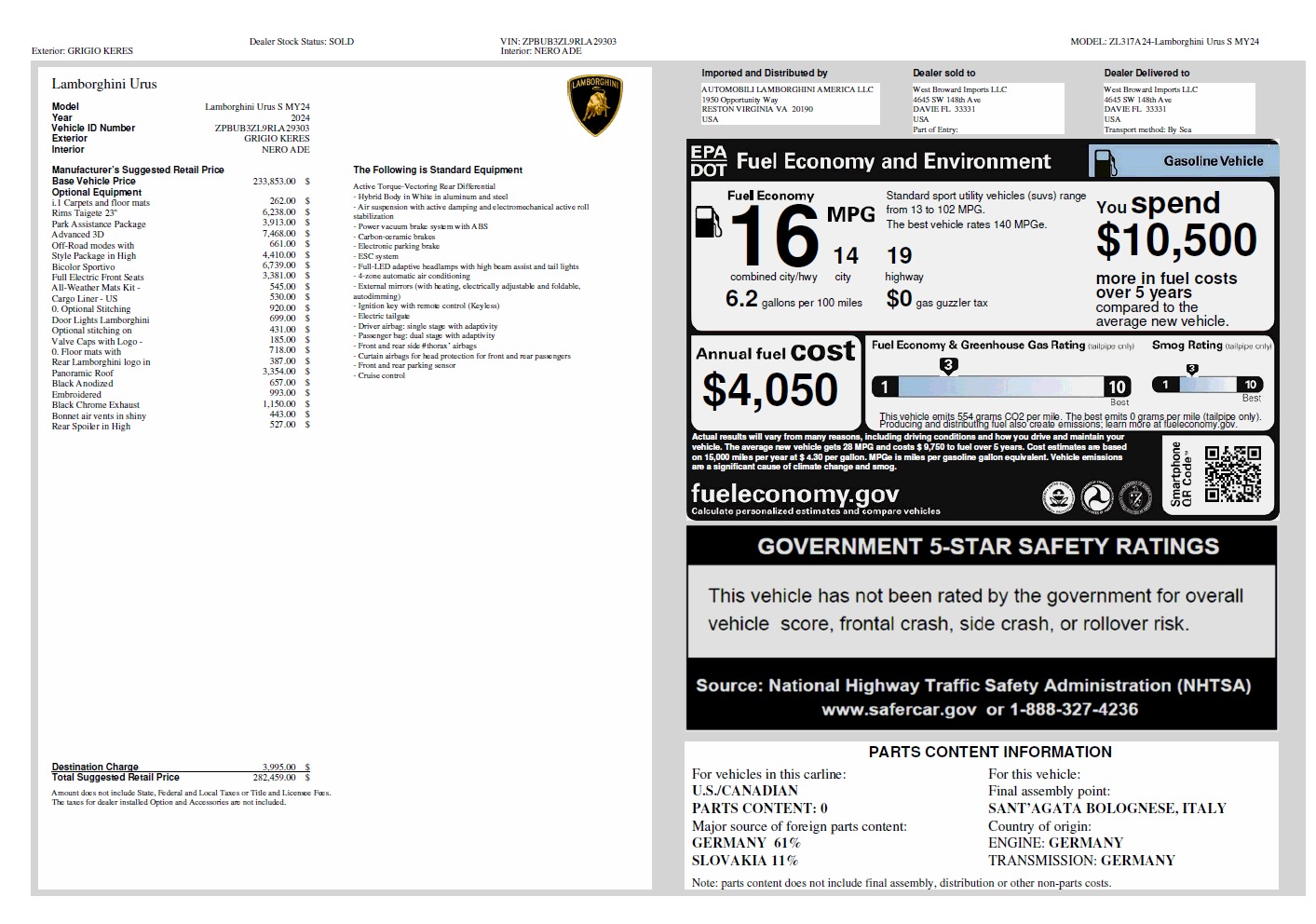Image resolution: width=1316 pixels, height=924 pixels.
Task: Open the fueleconomy.gov link
Action: (794, 493)
